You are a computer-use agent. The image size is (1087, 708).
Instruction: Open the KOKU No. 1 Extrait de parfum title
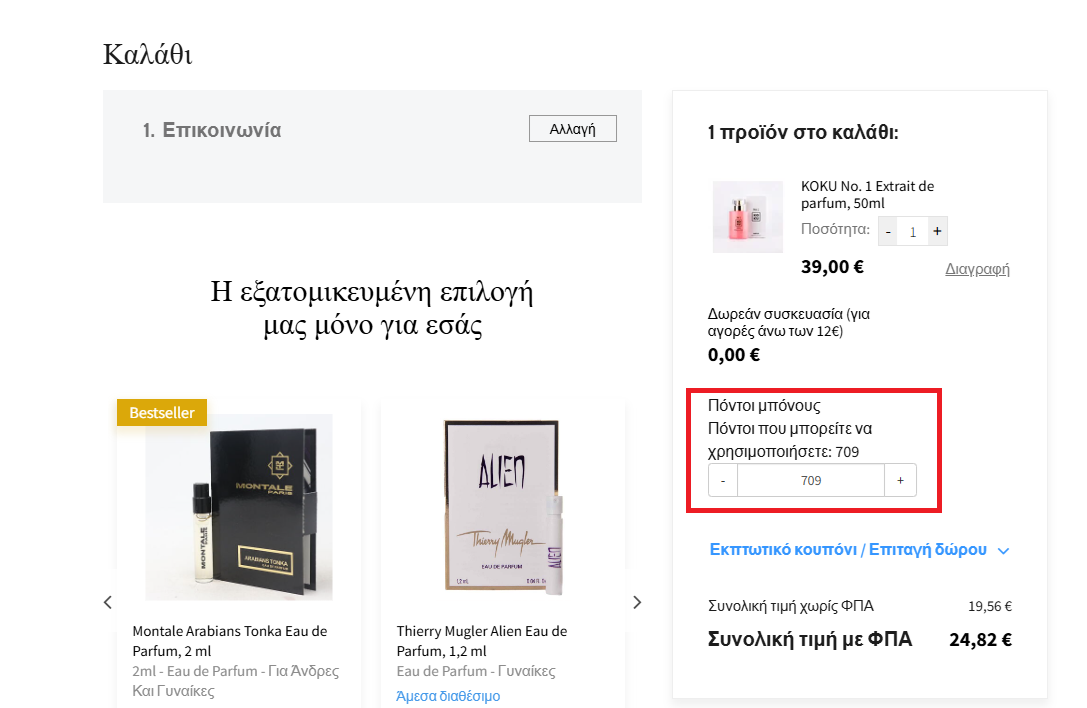[x=867, y=195]
